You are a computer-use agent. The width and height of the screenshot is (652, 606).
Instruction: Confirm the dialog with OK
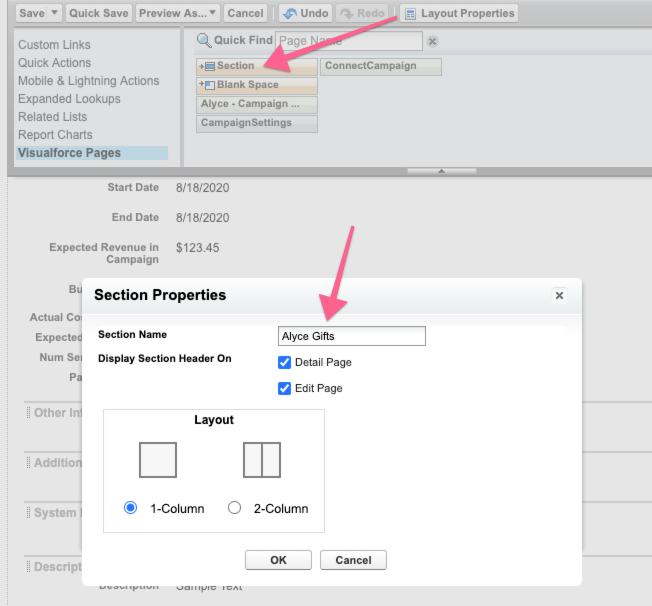[278, 560]
